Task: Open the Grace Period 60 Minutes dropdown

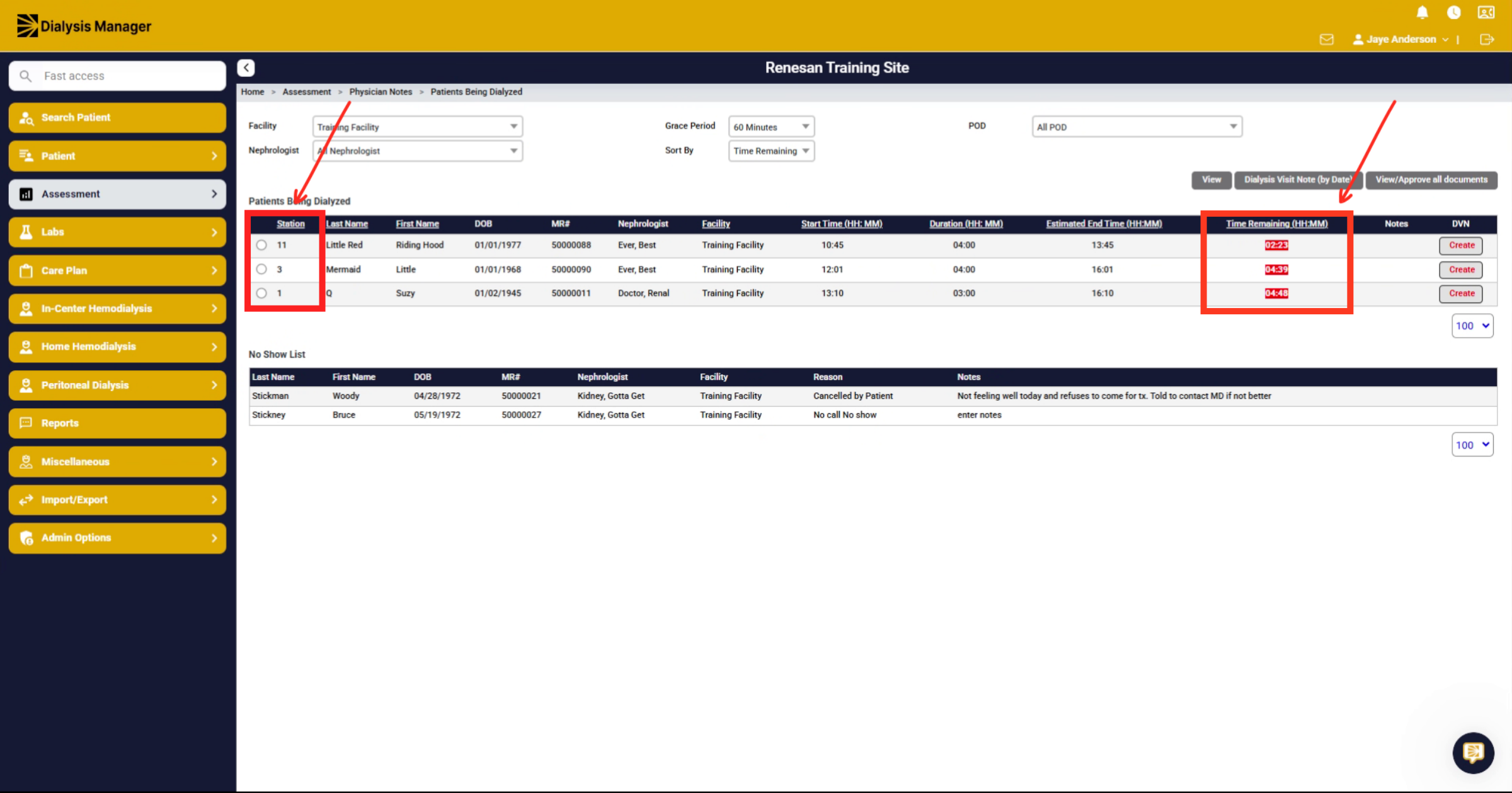Action: [x=771, y=127]
